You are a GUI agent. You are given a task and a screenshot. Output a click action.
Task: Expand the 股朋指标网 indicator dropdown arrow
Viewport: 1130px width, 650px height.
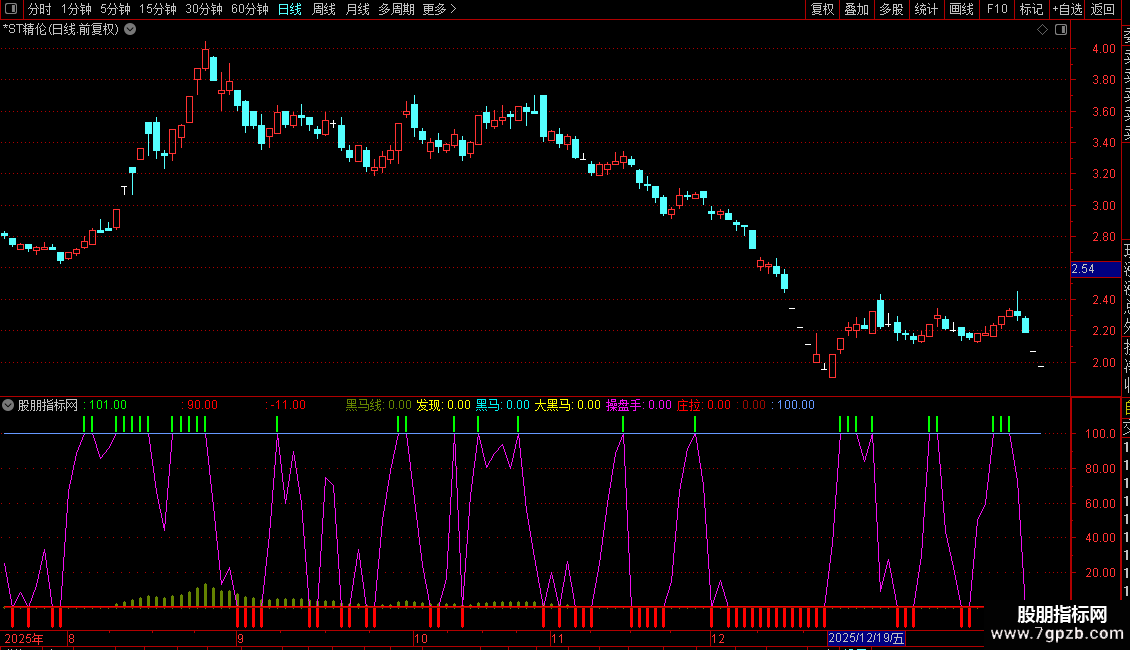tap(9, 405)
